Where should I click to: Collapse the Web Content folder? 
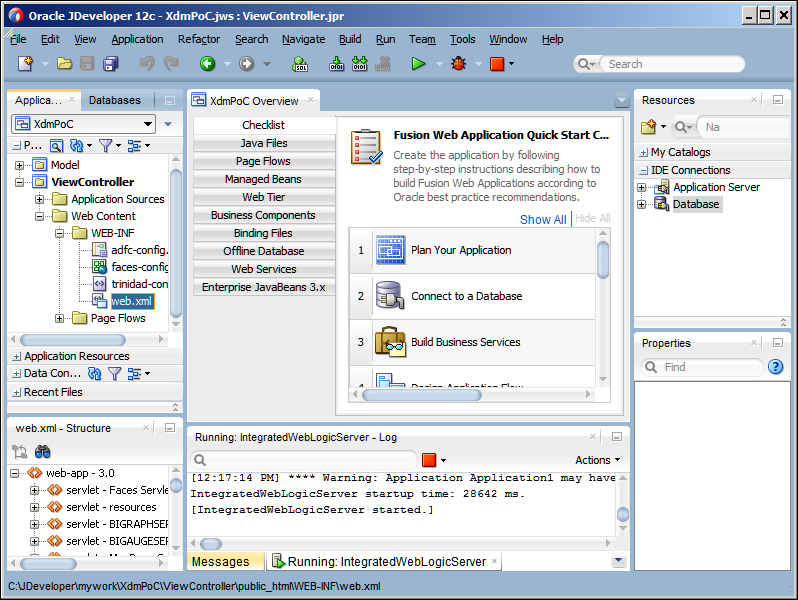pos(39,216)
